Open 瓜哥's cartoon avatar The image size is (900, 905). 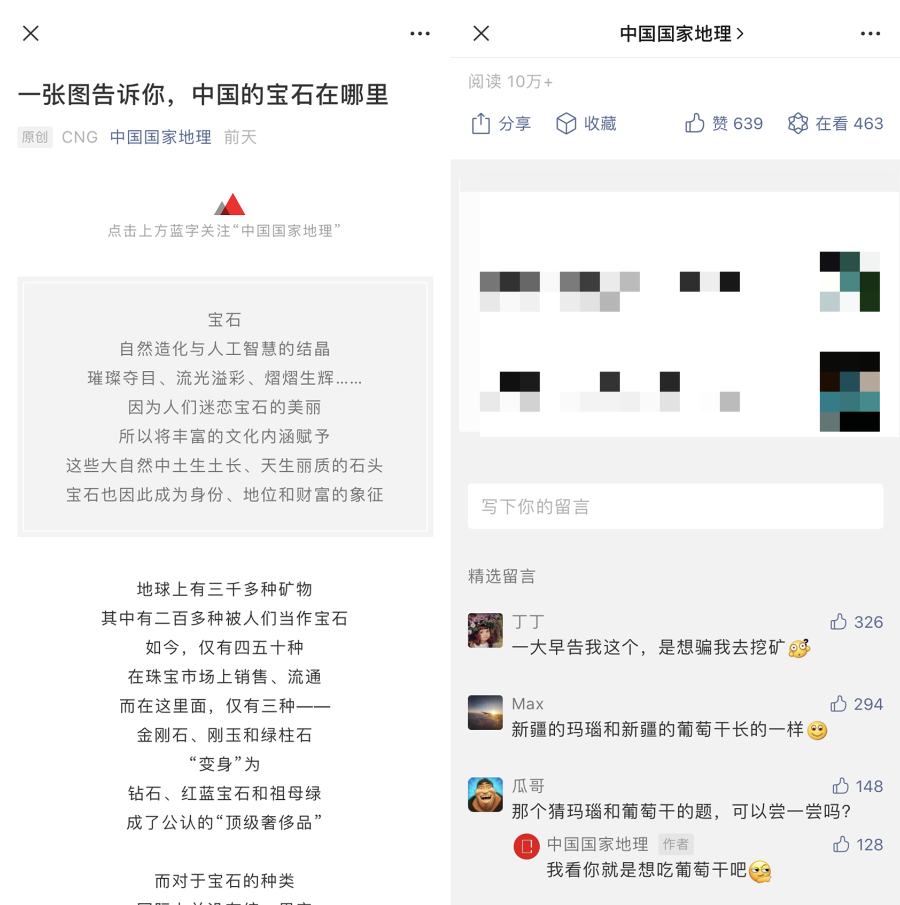(x=485, y=794)
